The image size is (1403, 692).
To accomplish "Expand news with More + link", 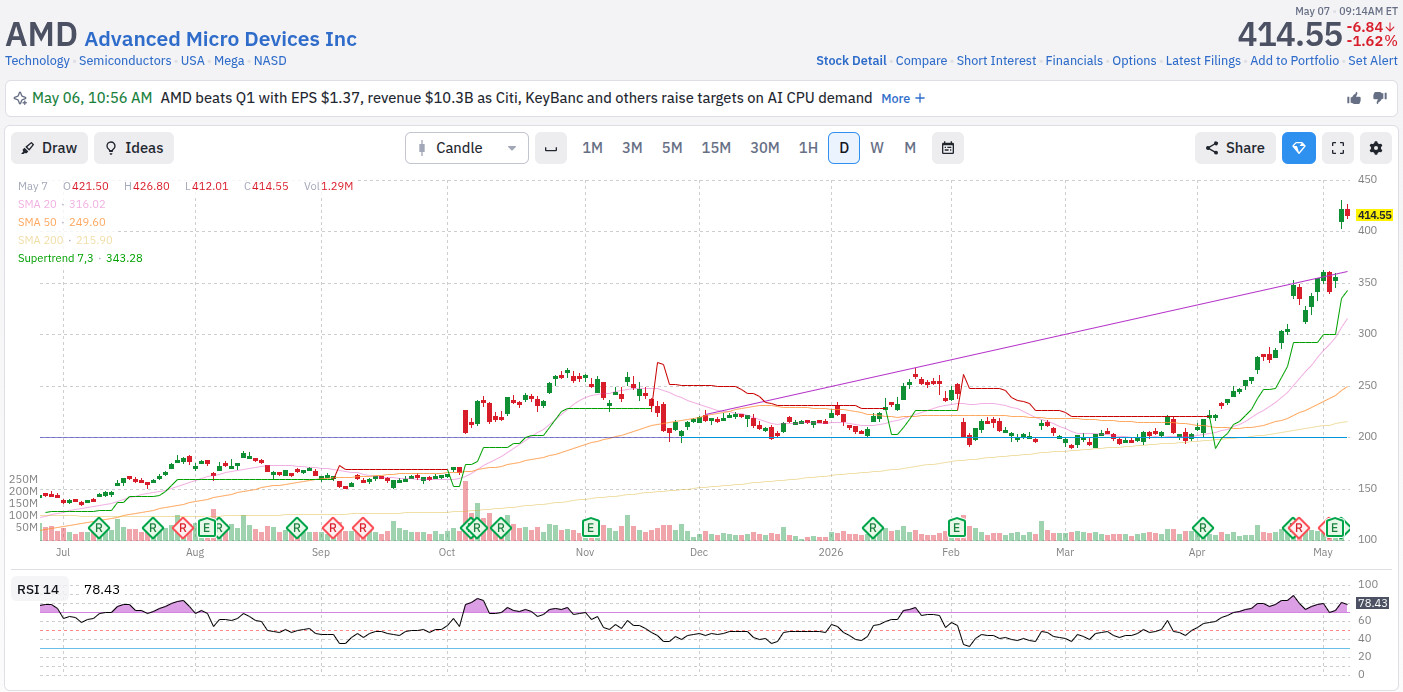I will coord(903,98).
